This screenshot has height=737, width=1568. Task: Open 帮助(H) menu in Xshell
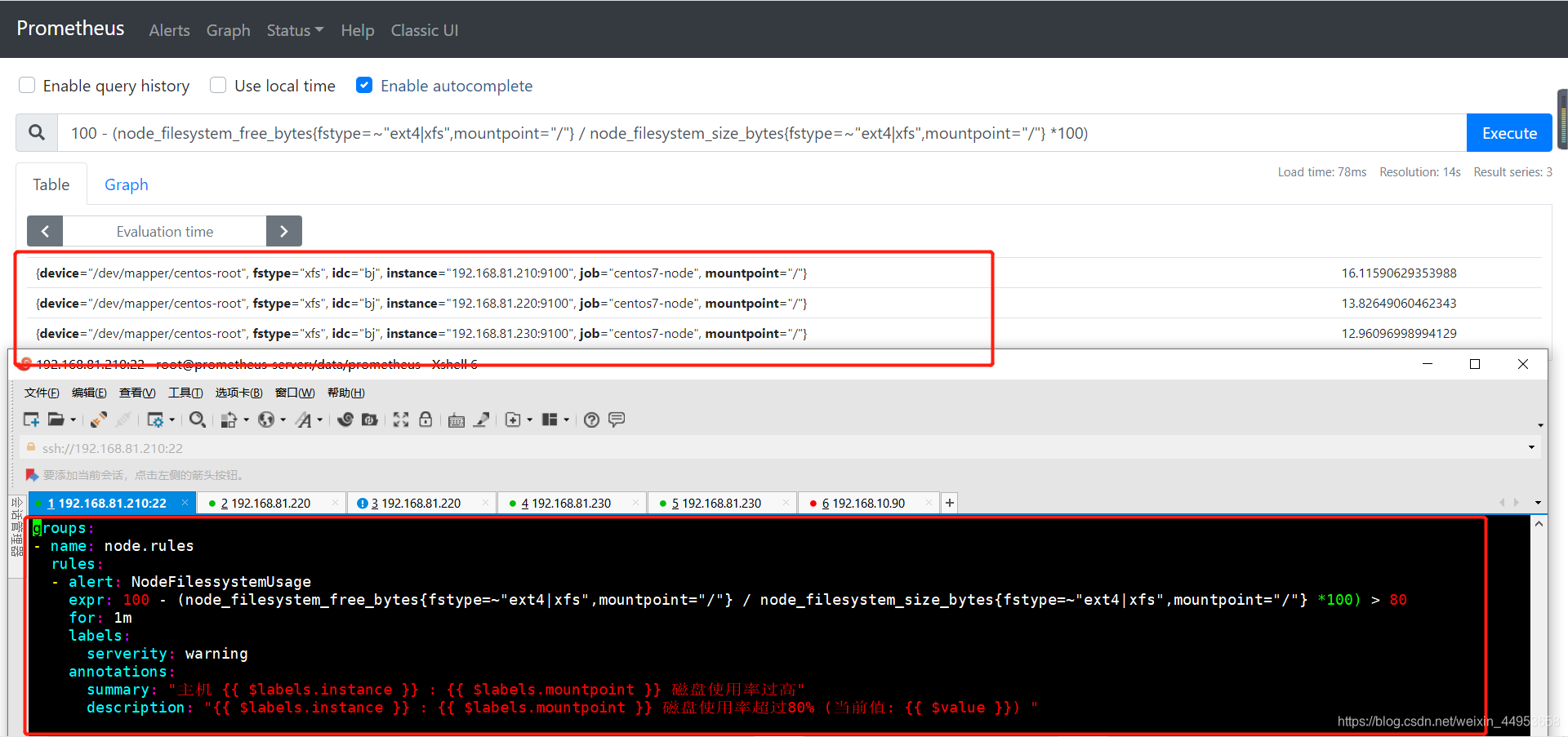pos(346,393)
